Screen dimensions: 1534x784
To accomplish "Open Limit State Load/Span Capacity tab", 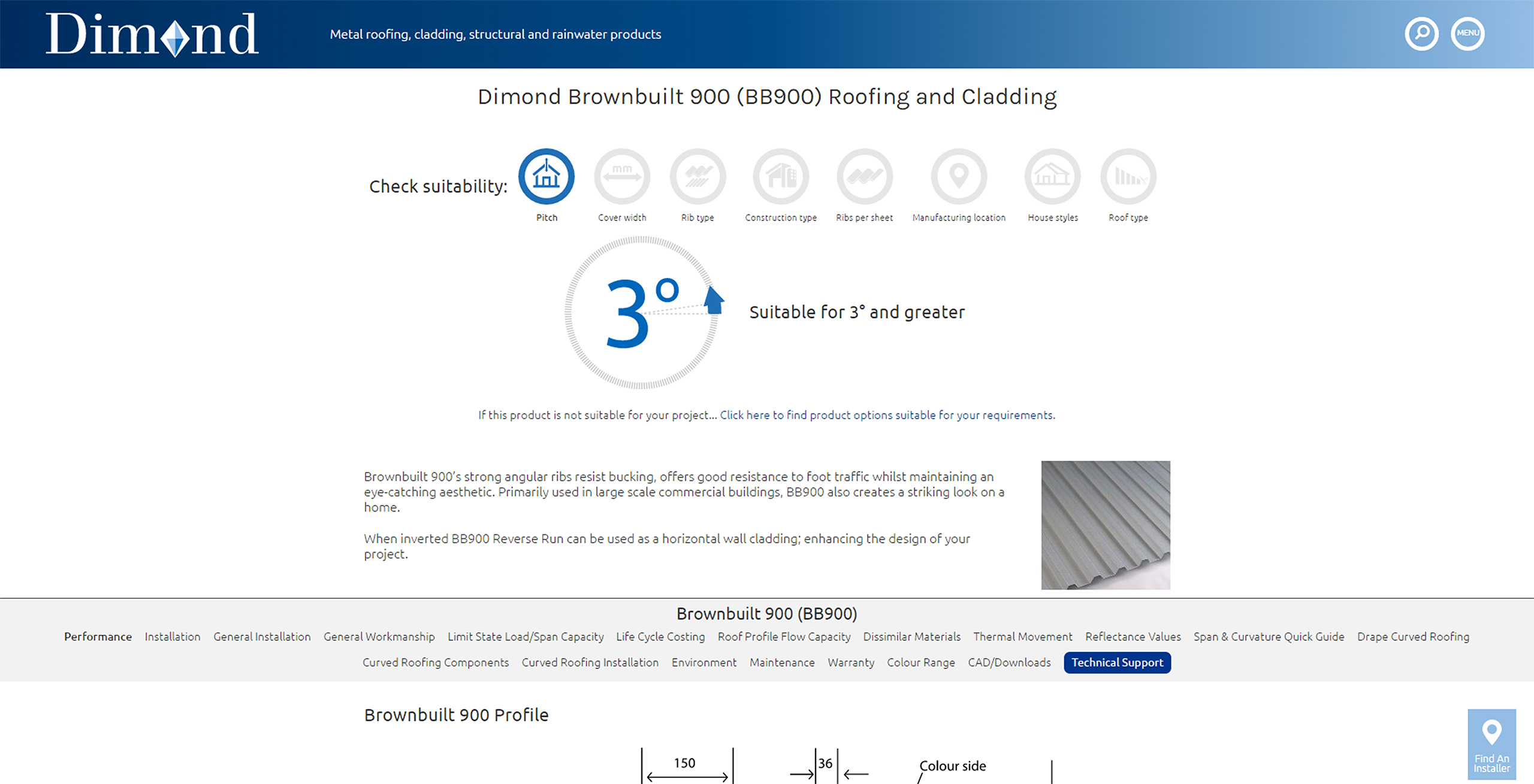I will click(526, 637).
